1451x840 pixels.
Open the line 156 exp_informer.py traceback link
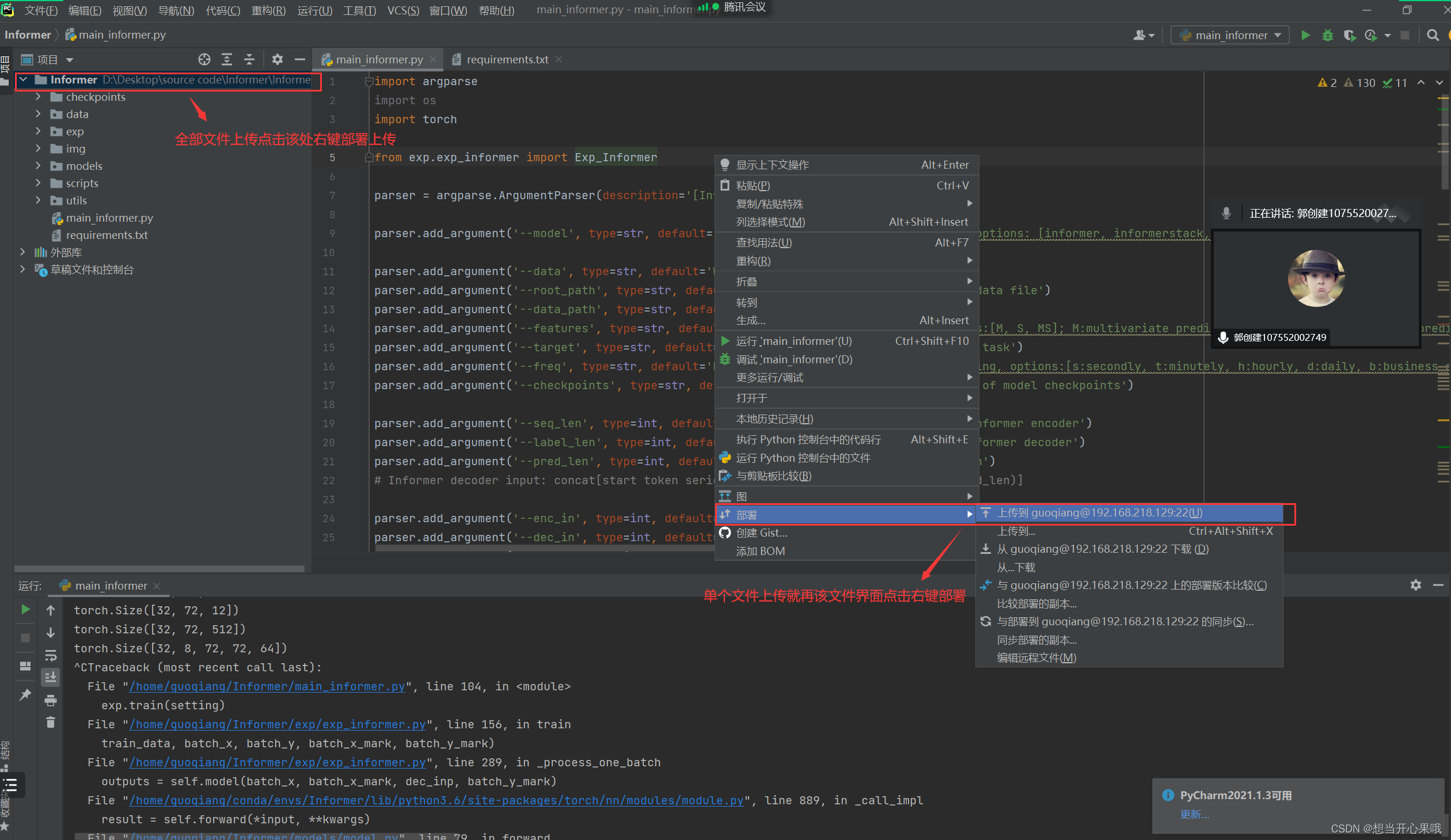[x=278, y=724]
